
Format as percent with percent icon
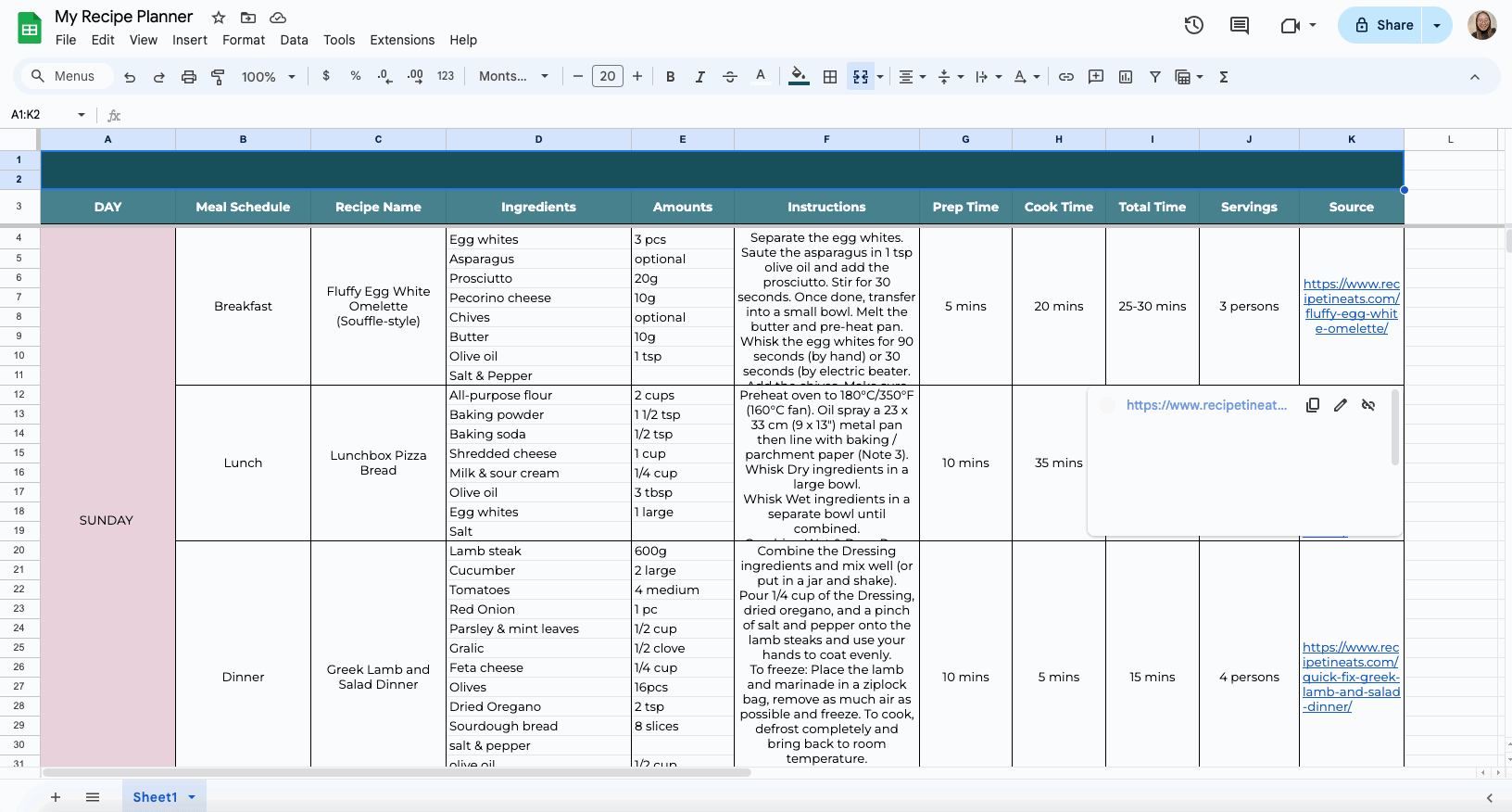coord(356,76)
